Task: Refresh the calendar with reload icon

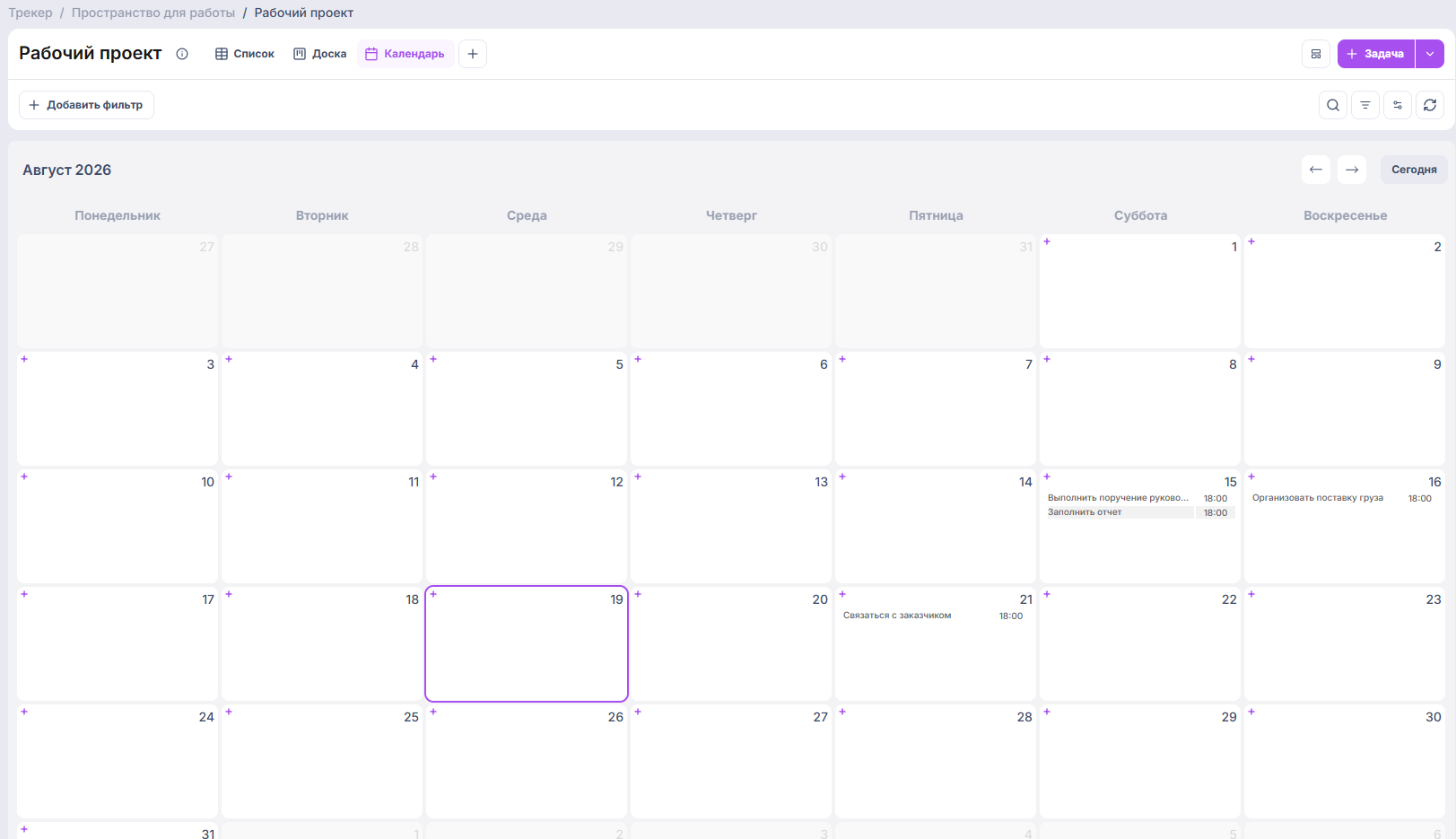Action: pyautogui.click(x=1430, y=105)
